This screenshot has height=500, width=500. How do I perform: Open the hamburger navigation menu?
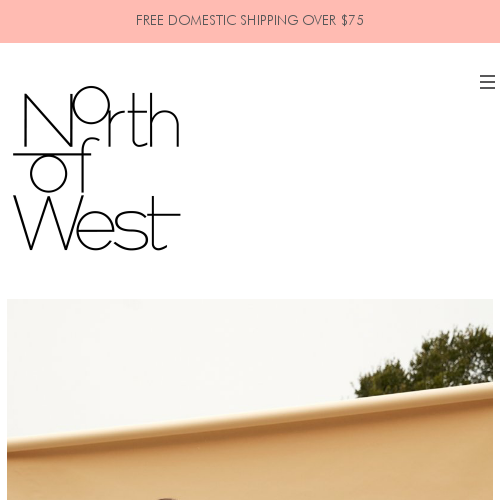click(x=487, y=82)
